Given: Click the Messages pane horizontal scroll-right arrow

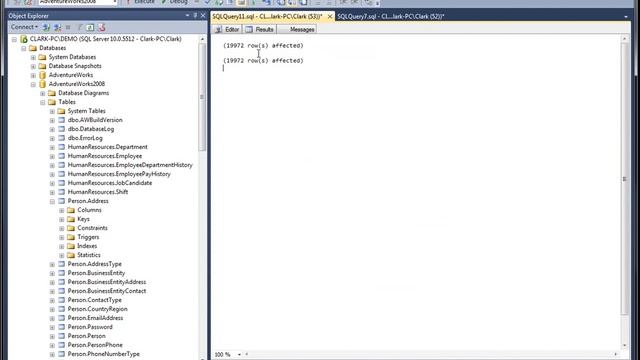Looking at the screenshot, I should (x=616, y=355).
